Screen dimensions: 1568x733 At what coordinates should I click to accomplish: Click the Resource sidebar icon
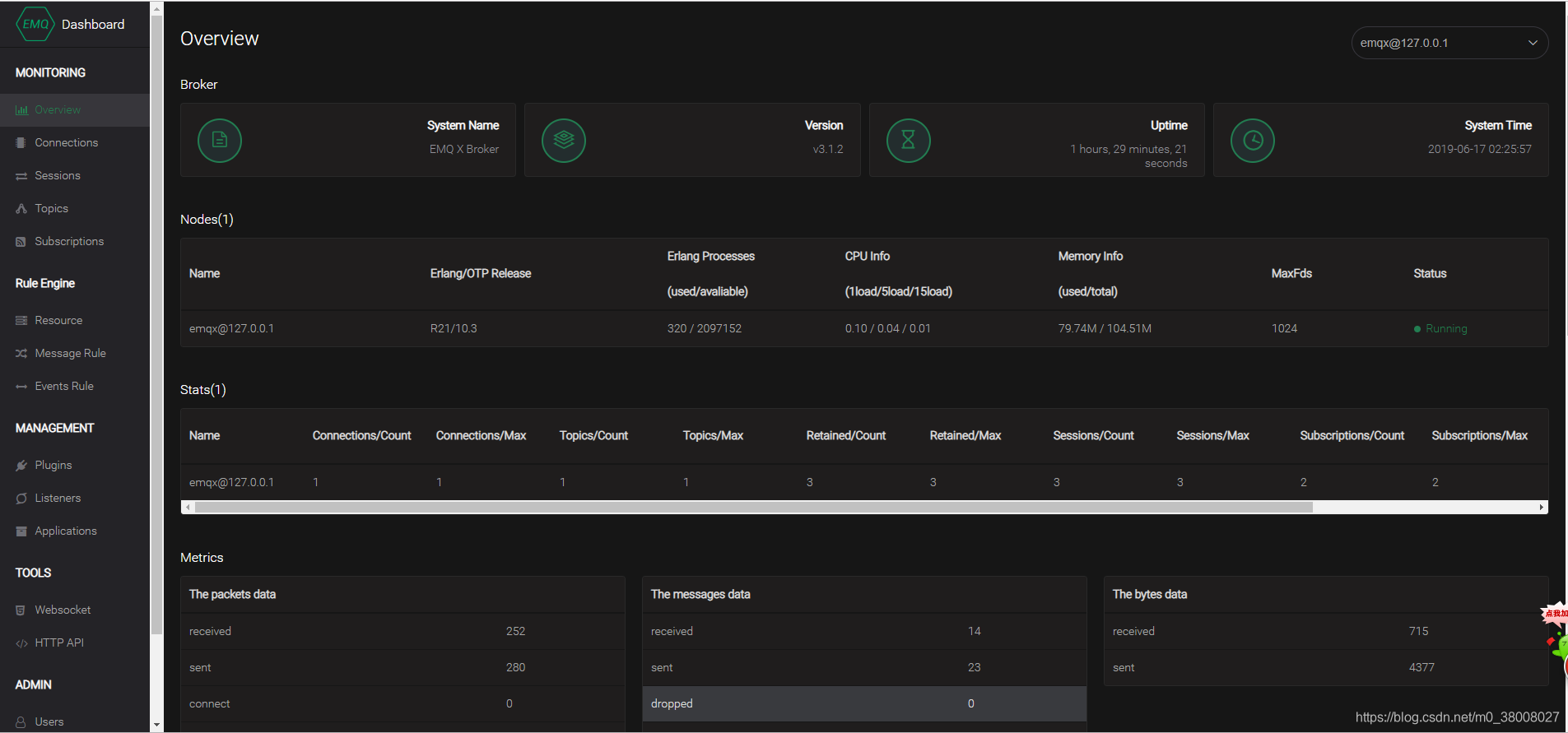(21, 321)
